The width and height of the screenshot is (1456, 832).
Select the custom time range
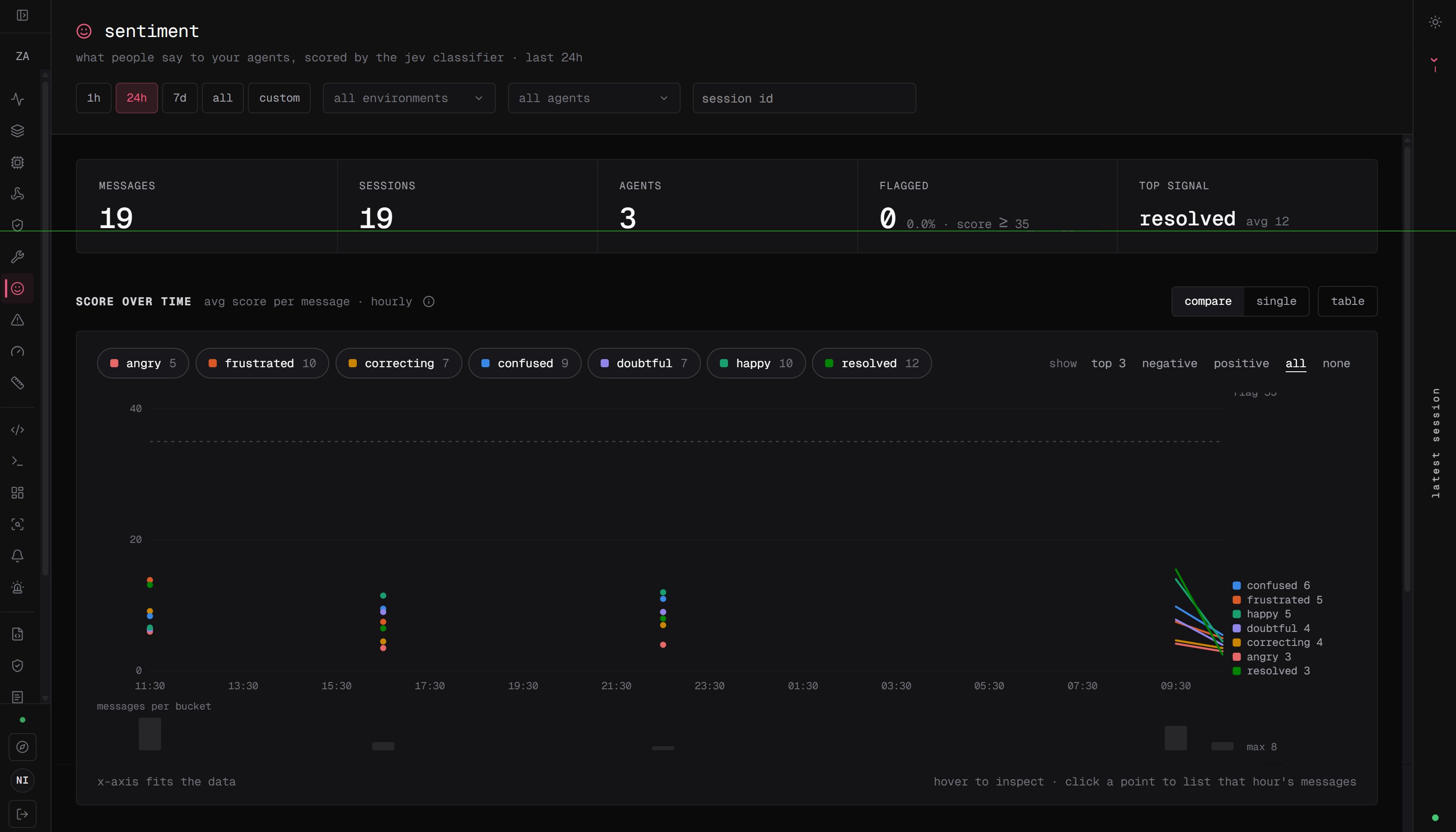pyautogui.click(x=279, y=98)
